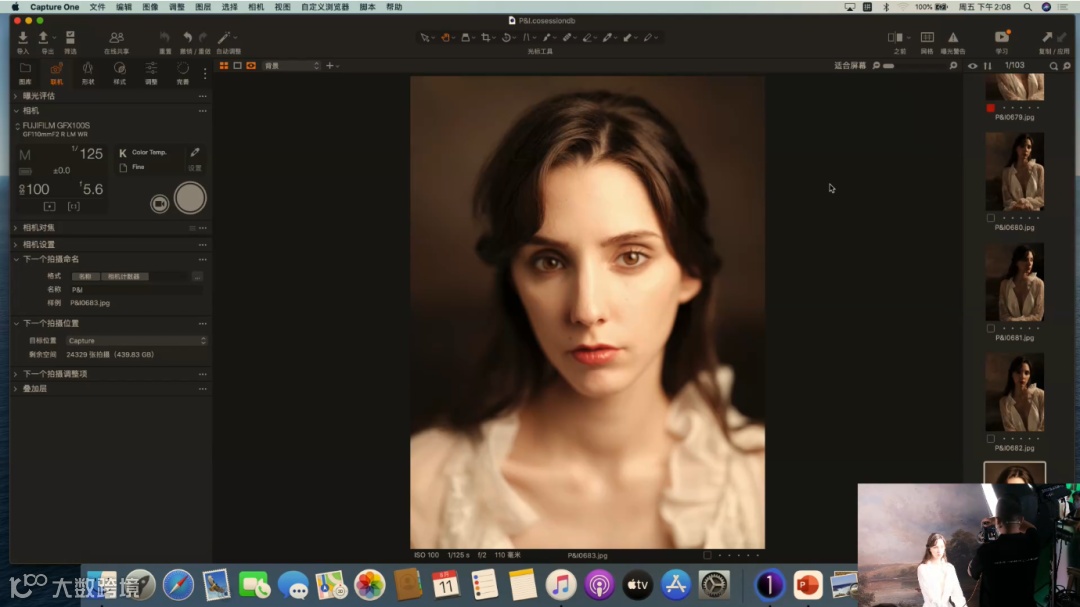
Task: Collapse the 下一个拍摄命名 panel
Action: point(16,260)
